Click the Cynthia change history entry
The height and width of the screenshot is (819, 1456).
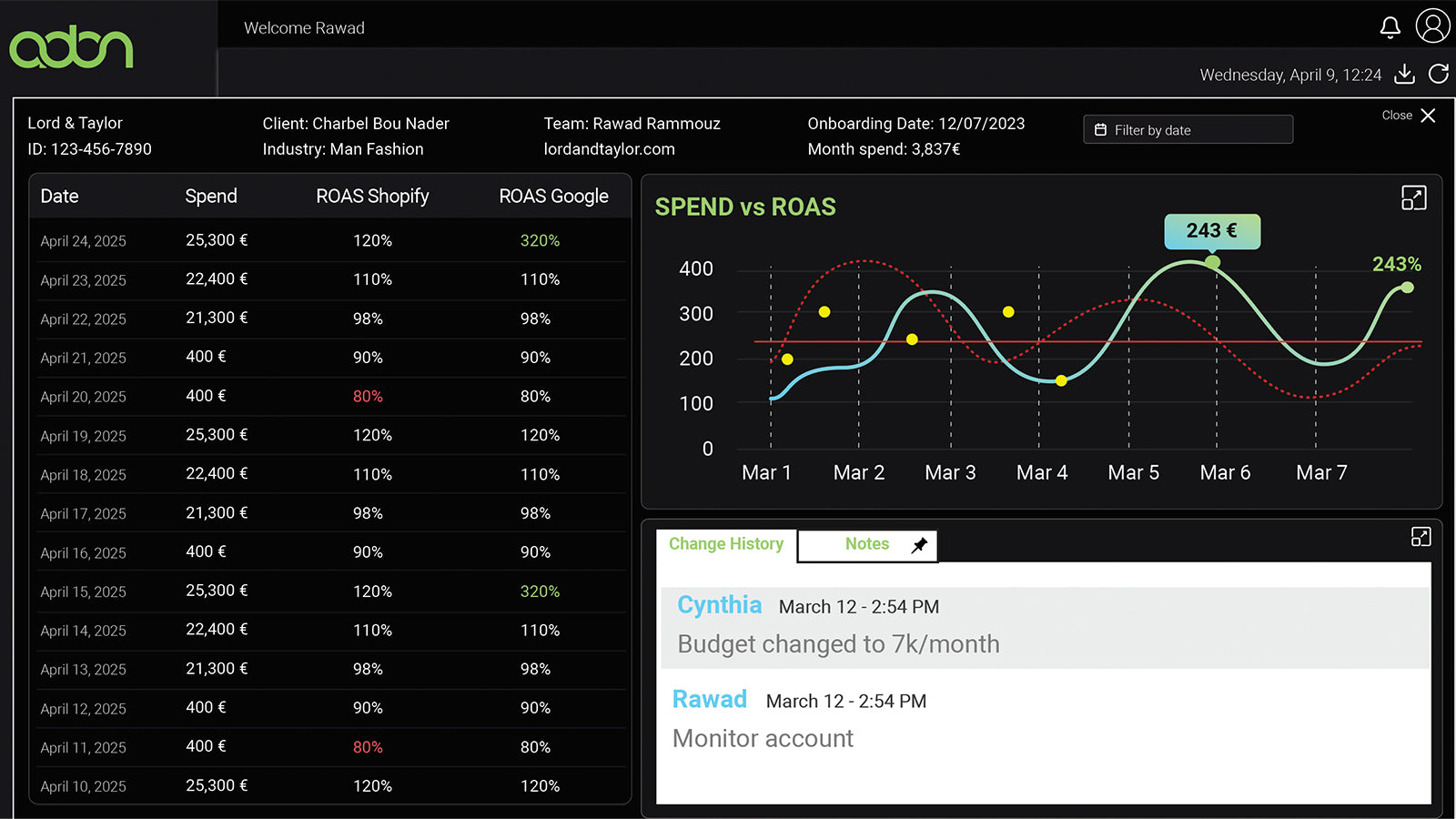(x=1044, y=628)
